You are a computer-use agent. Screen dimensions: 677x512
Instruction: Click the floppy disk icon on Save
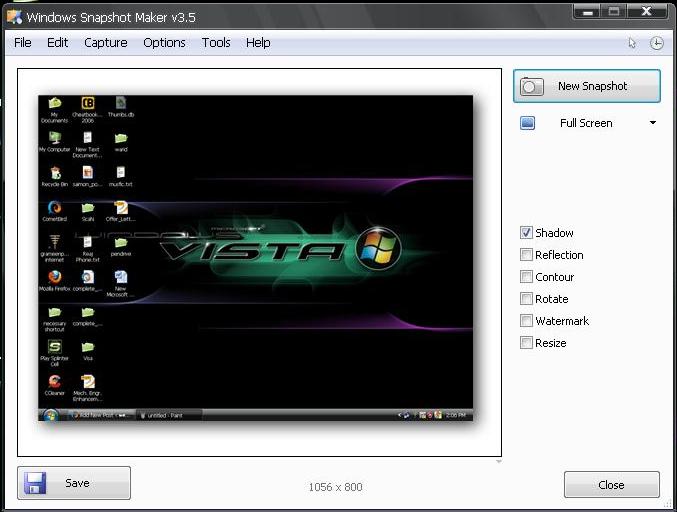click(37, 483)
